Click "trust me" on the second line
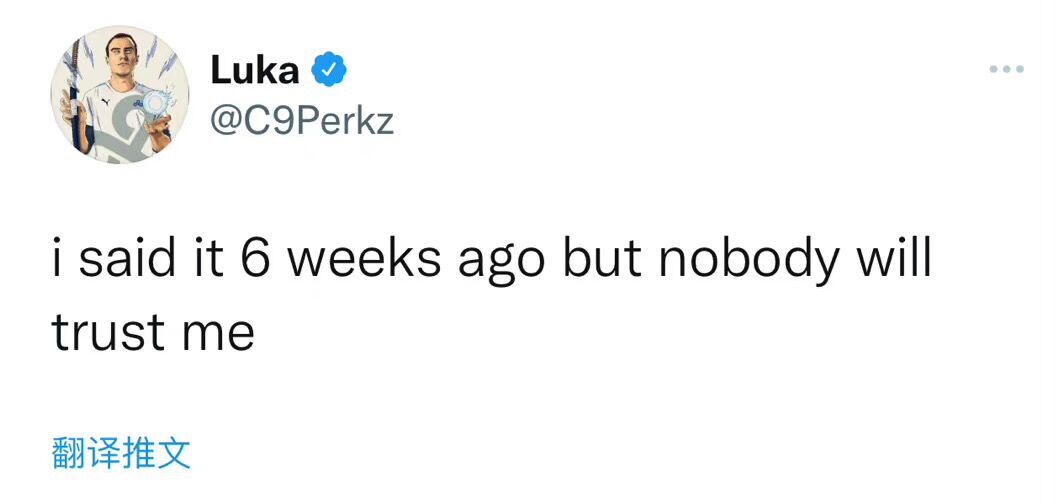 153,333
